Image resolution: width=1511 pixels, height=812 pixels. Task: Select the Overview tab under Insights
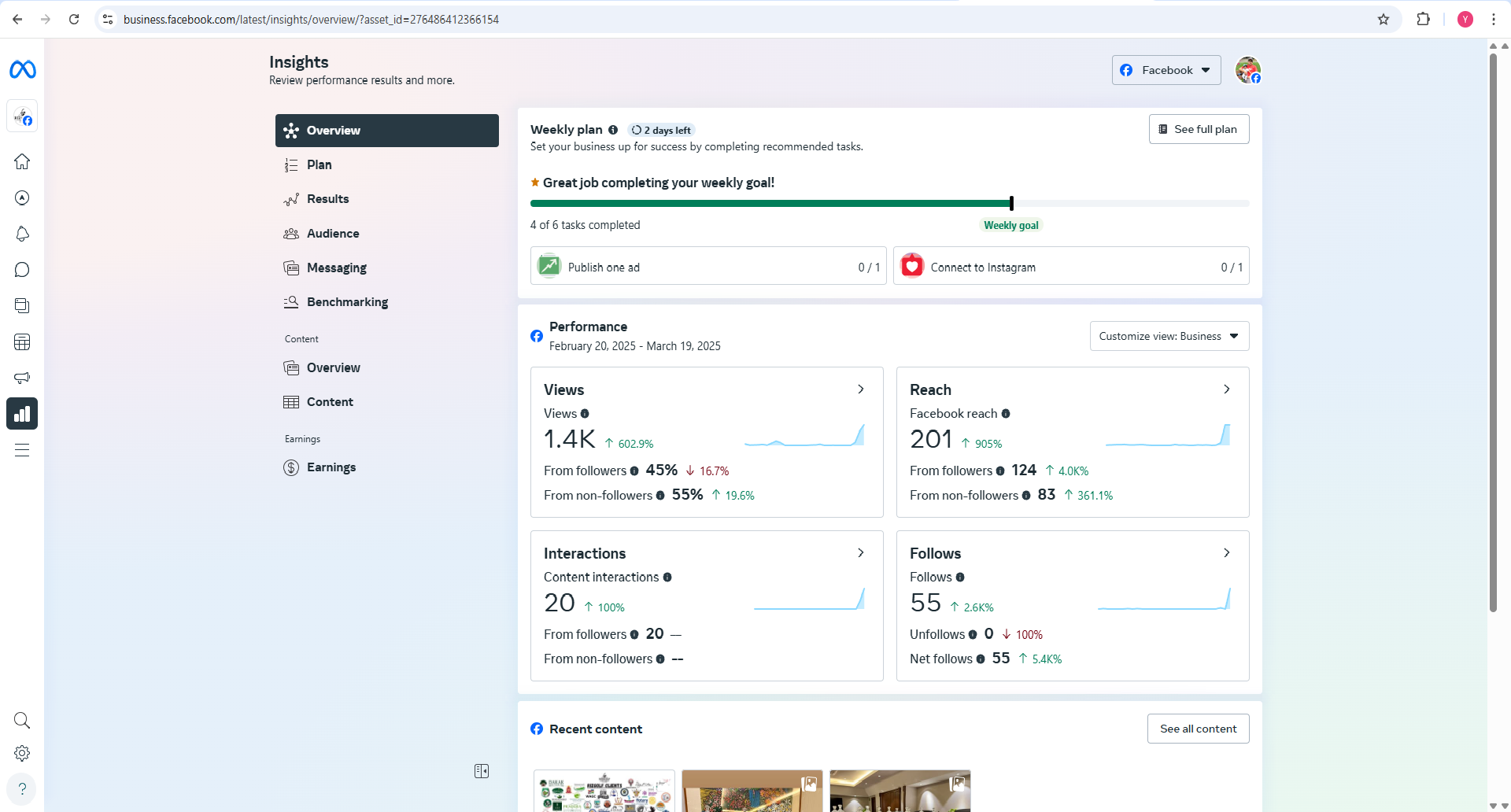point(387,131)
